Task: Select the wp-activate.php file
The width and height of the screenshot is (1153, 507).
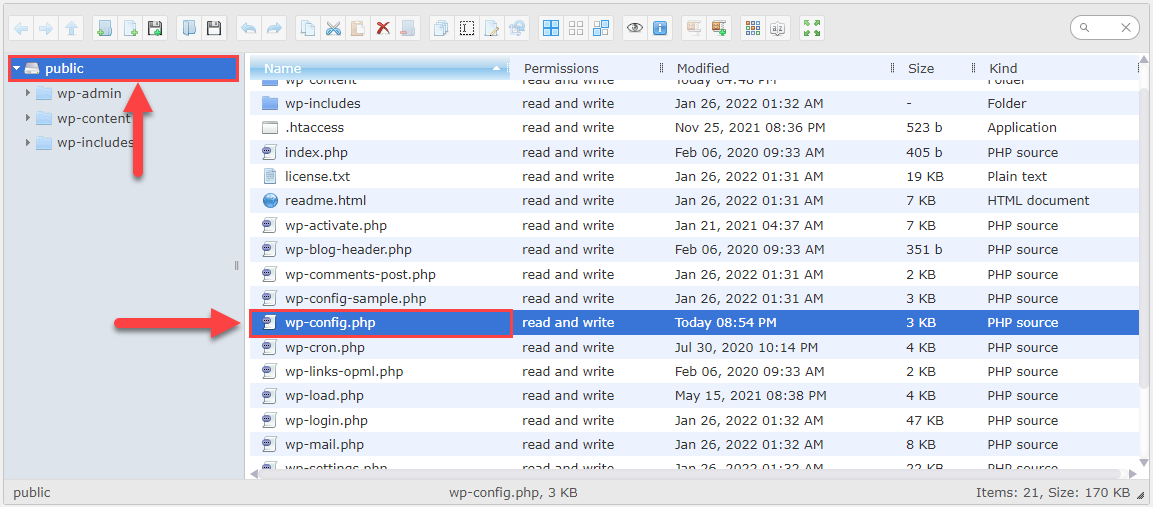Action: click(693, 225)
